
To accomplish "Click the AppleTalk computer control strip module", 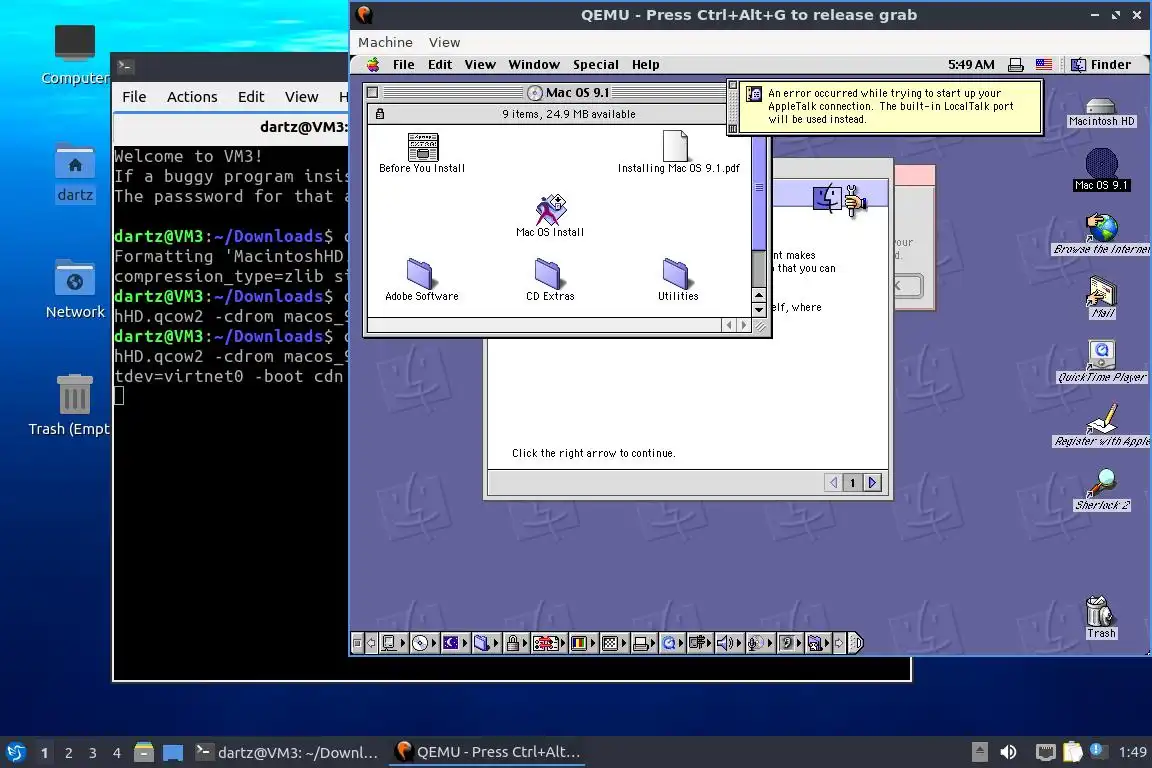I will click(392, 643).
